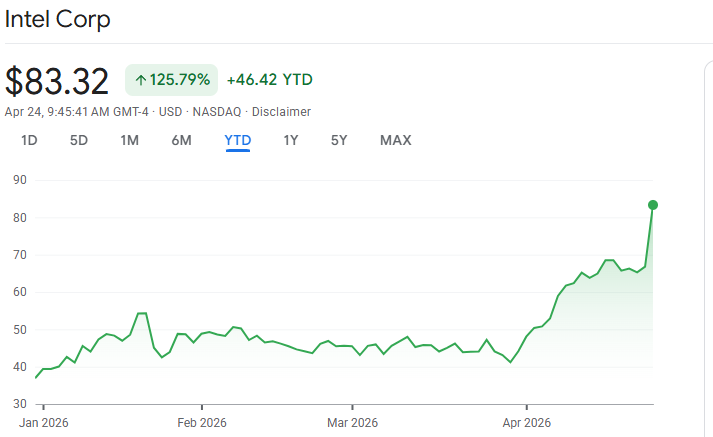The width and height of the screenshot is (713, 437).
Task: Click the $83.32 price value
Action: coord(57,81)
